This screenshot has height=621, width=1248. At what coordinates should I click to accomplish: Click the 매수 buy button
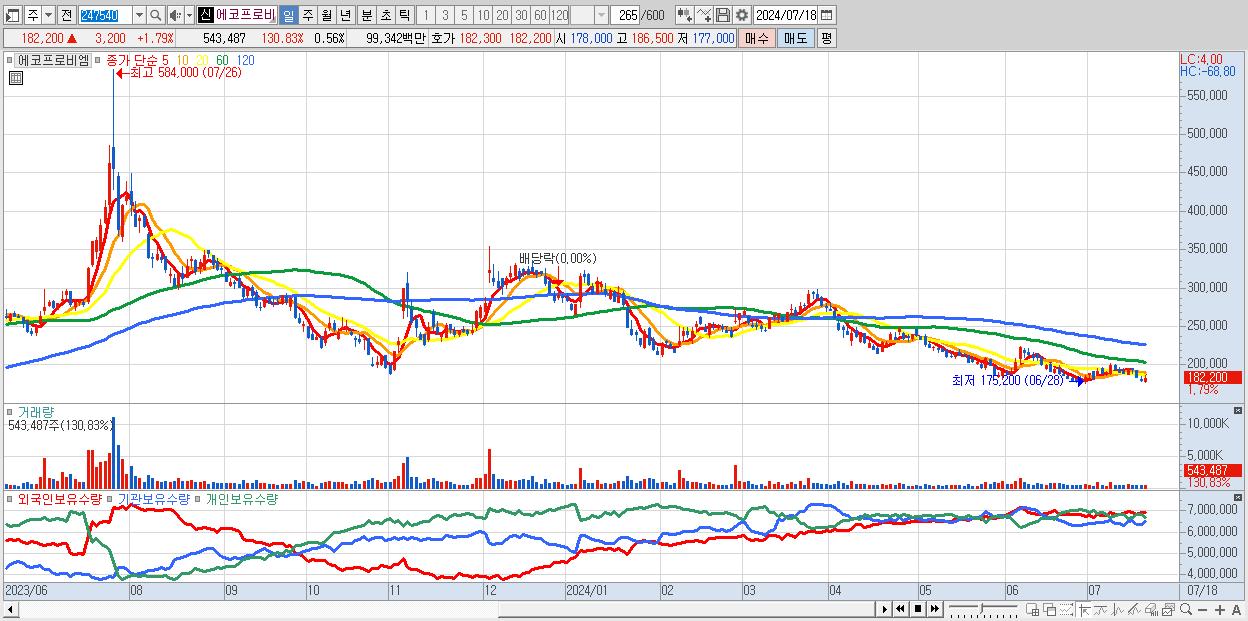click(x=757, y=38)
